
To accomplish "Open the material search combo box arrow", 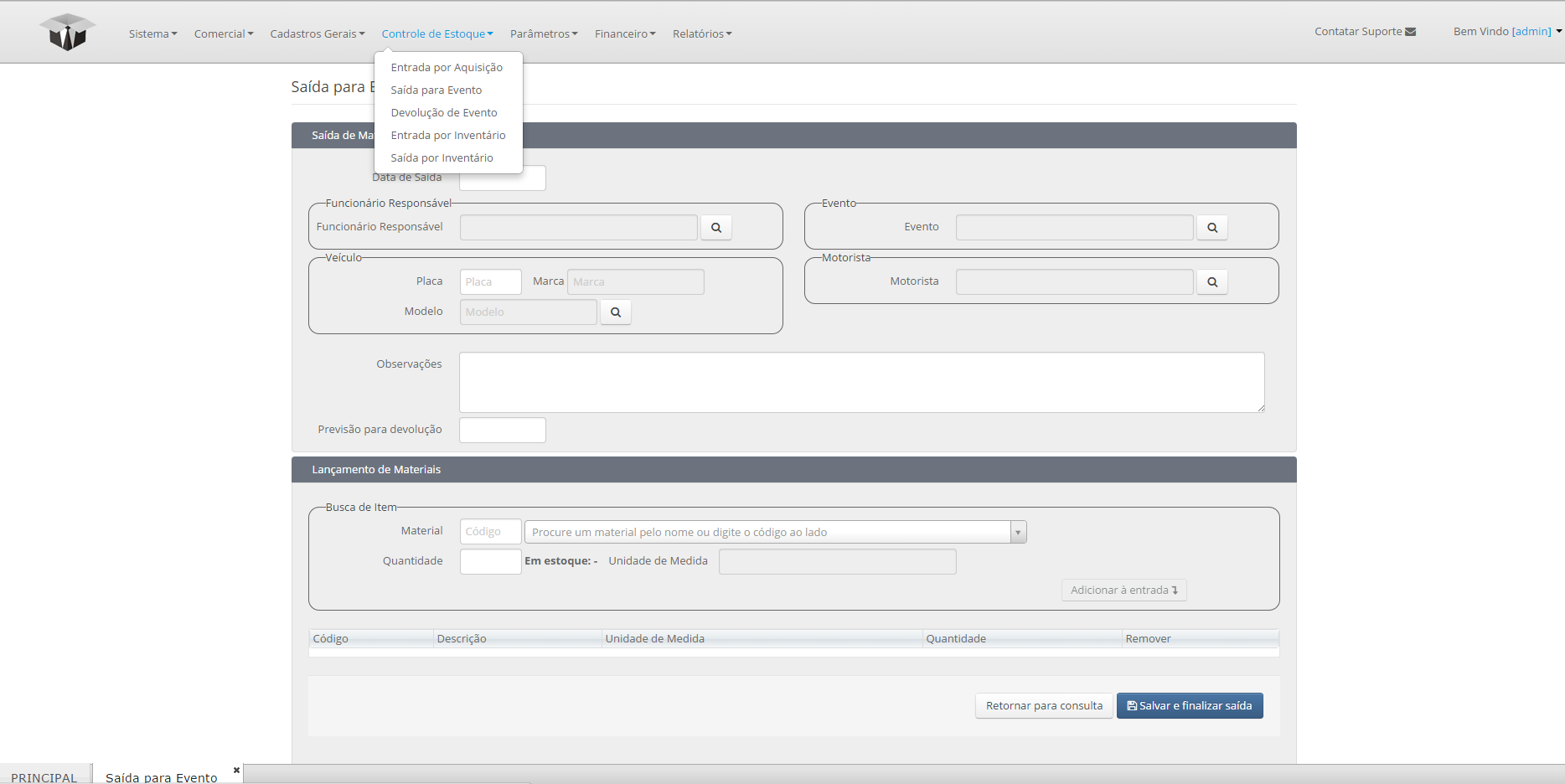I will point(1018,533).
